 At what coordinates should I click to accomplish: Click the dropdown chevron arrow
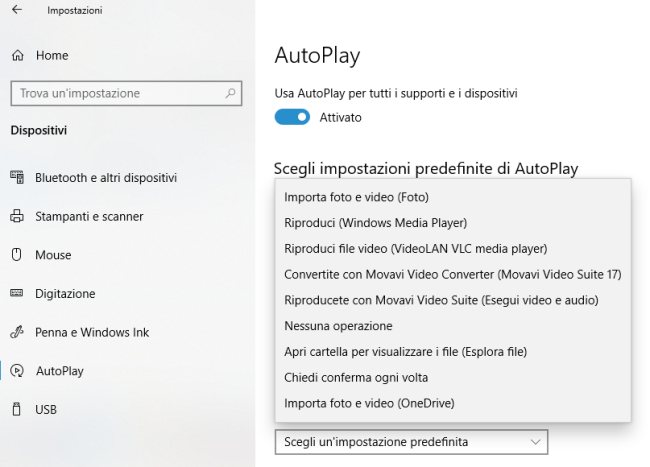[535, 442]
